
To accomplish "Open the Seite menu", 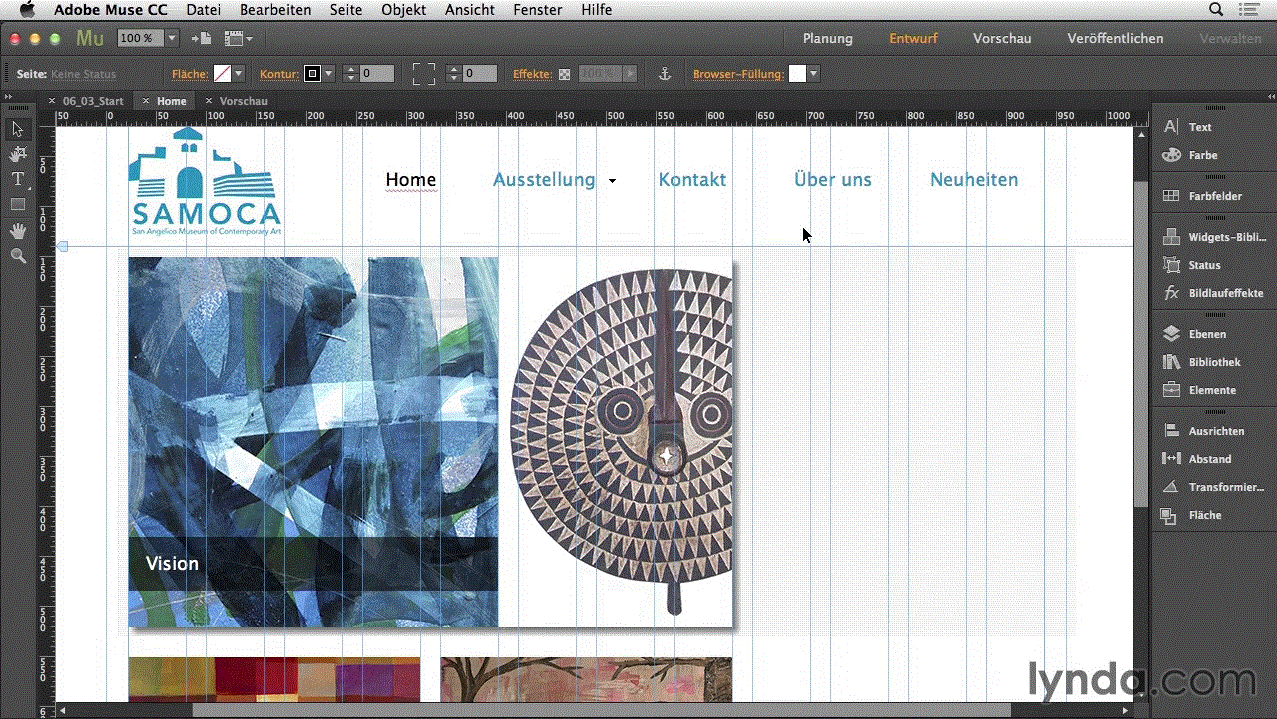I will coord(346,10).
